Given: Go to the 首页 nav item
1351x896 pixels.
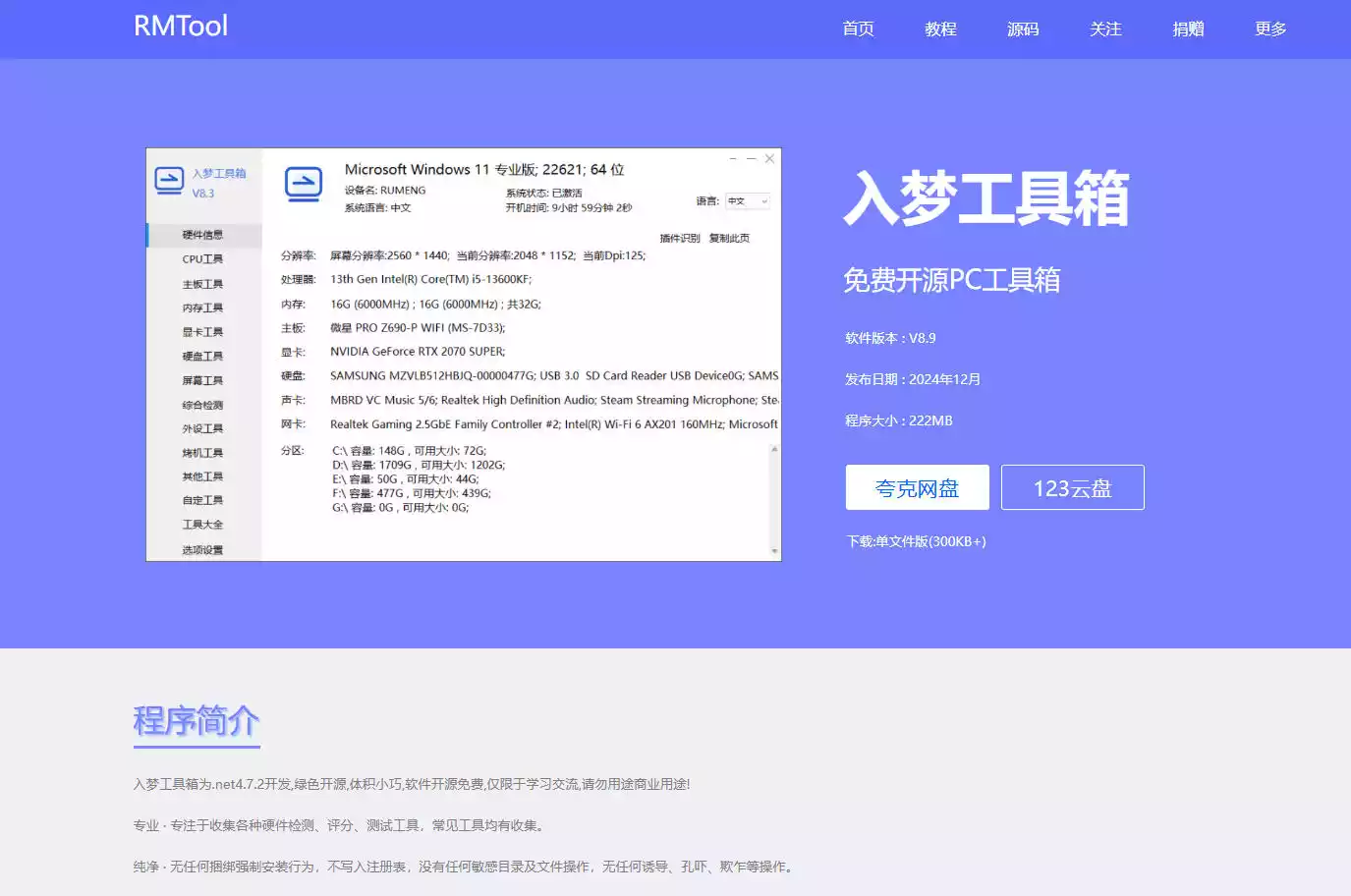Looking at the screenshot, I should (x=858, y=29).
